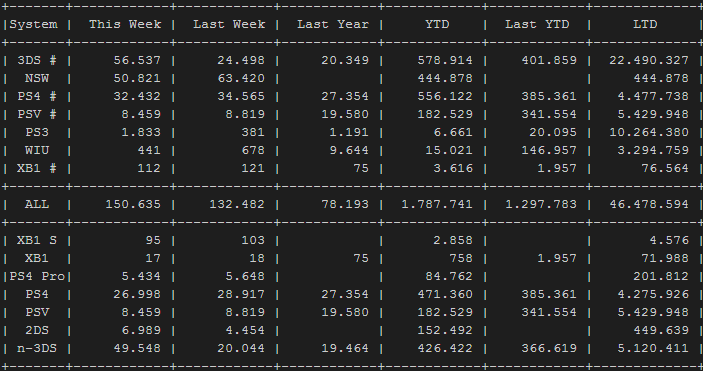This screenshot has height=371, width=703.
Task: Select NSW This Week value 50.821
Action: click(137, 78)
